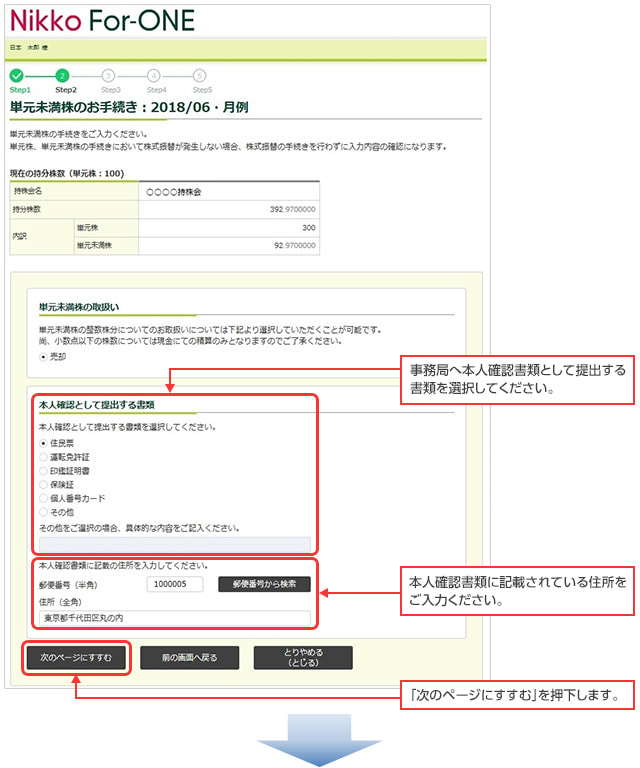Screen dimensions: 640x768
Task: Focus the 郵便番号 input field
Action: point(175,584)
